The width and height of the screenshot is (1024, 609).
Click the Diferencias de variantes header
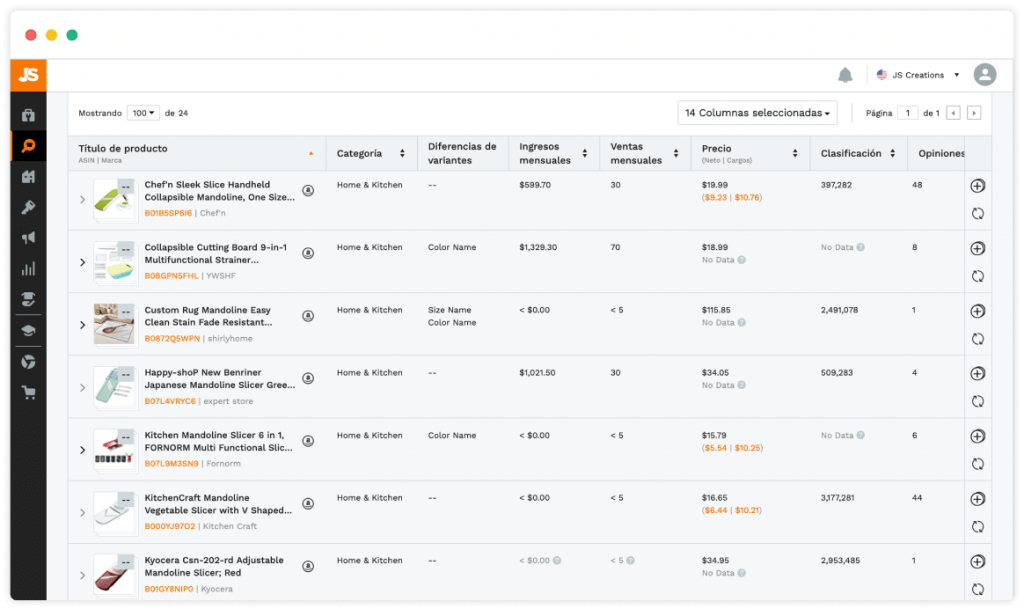(462, 153)
